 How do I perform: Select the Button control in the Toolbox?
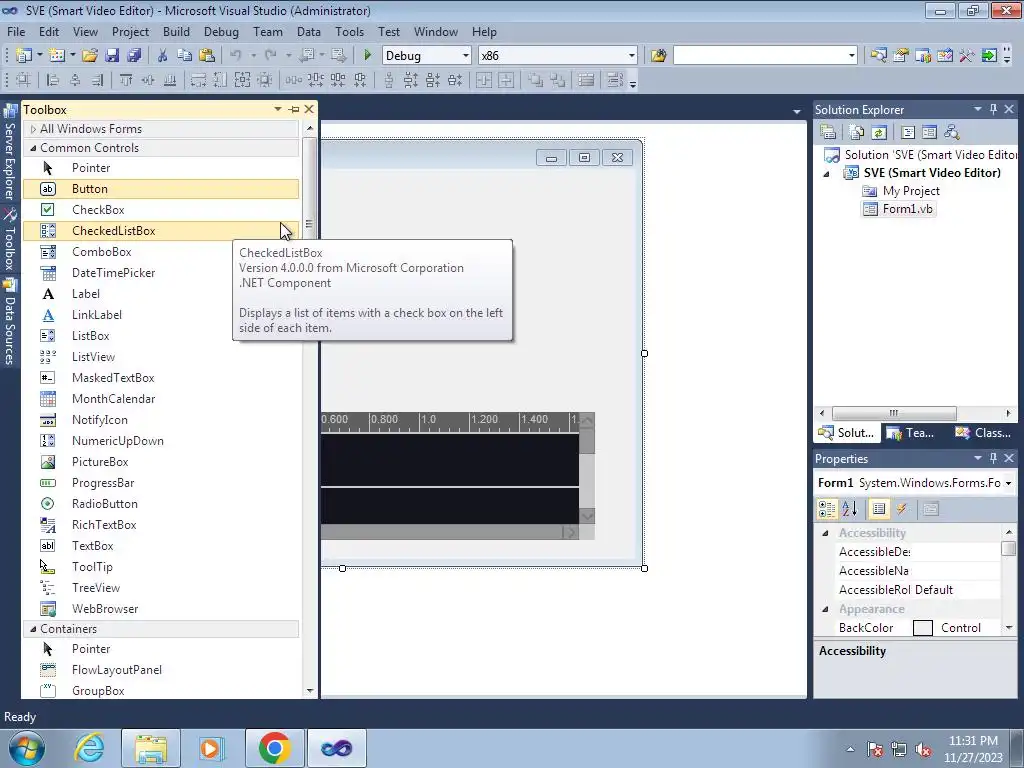pos(161,189)
